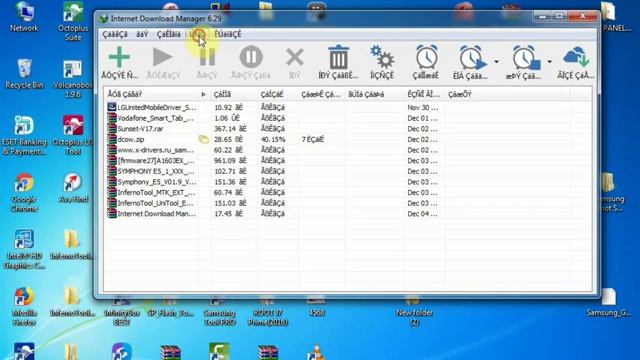Open the Network desktop icon
The image size is (640, 360).
point(24,18)
